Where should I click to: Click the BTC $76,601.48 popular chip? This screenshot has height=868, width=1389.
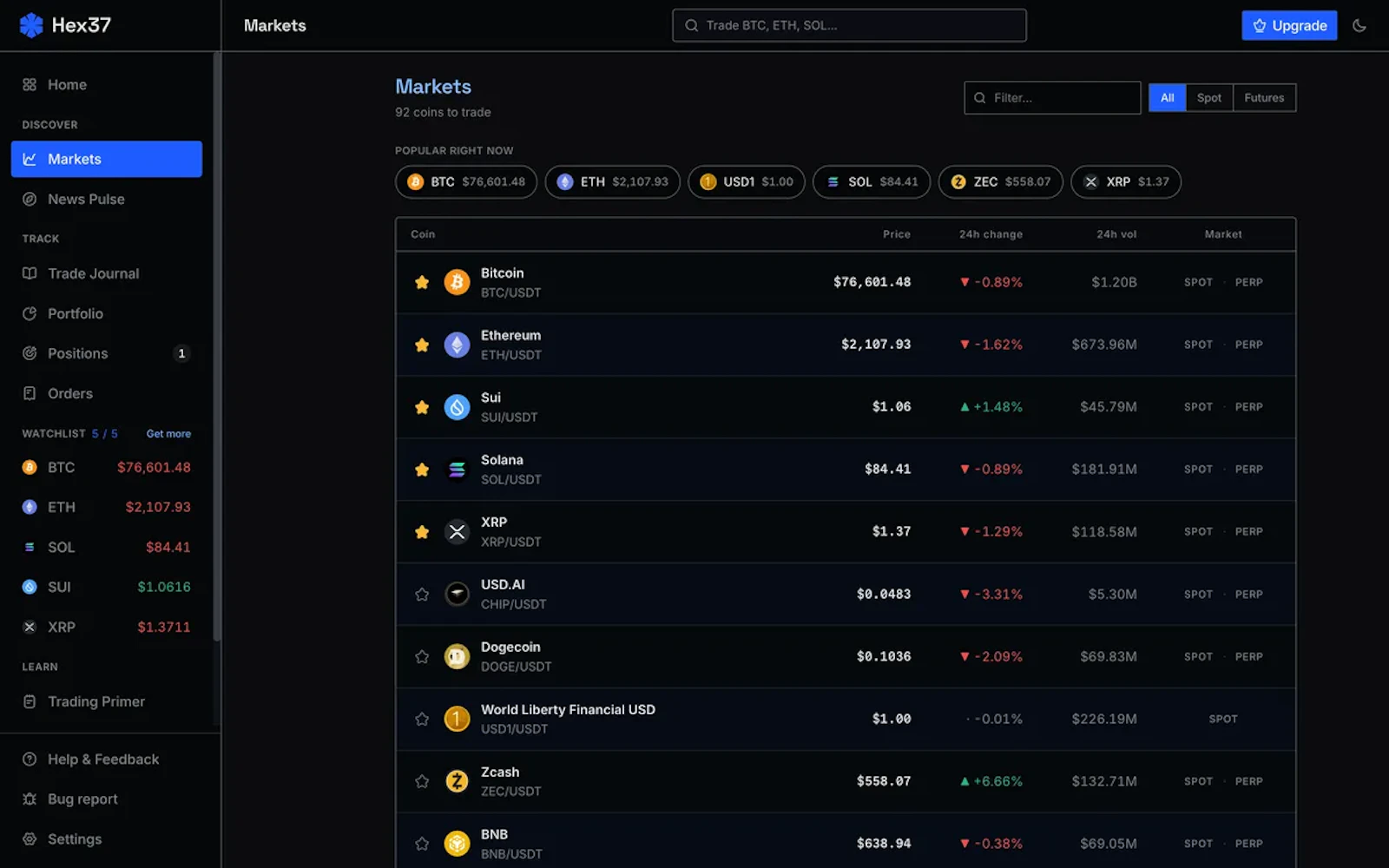pos(466,181)
